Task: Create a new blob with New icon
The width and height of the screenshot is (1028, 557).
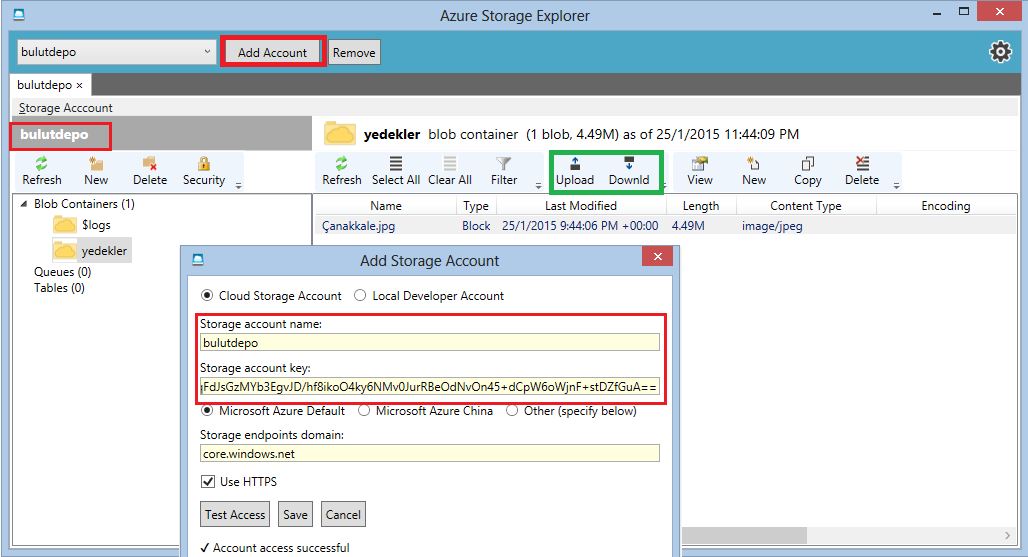Action: point(754,171)
